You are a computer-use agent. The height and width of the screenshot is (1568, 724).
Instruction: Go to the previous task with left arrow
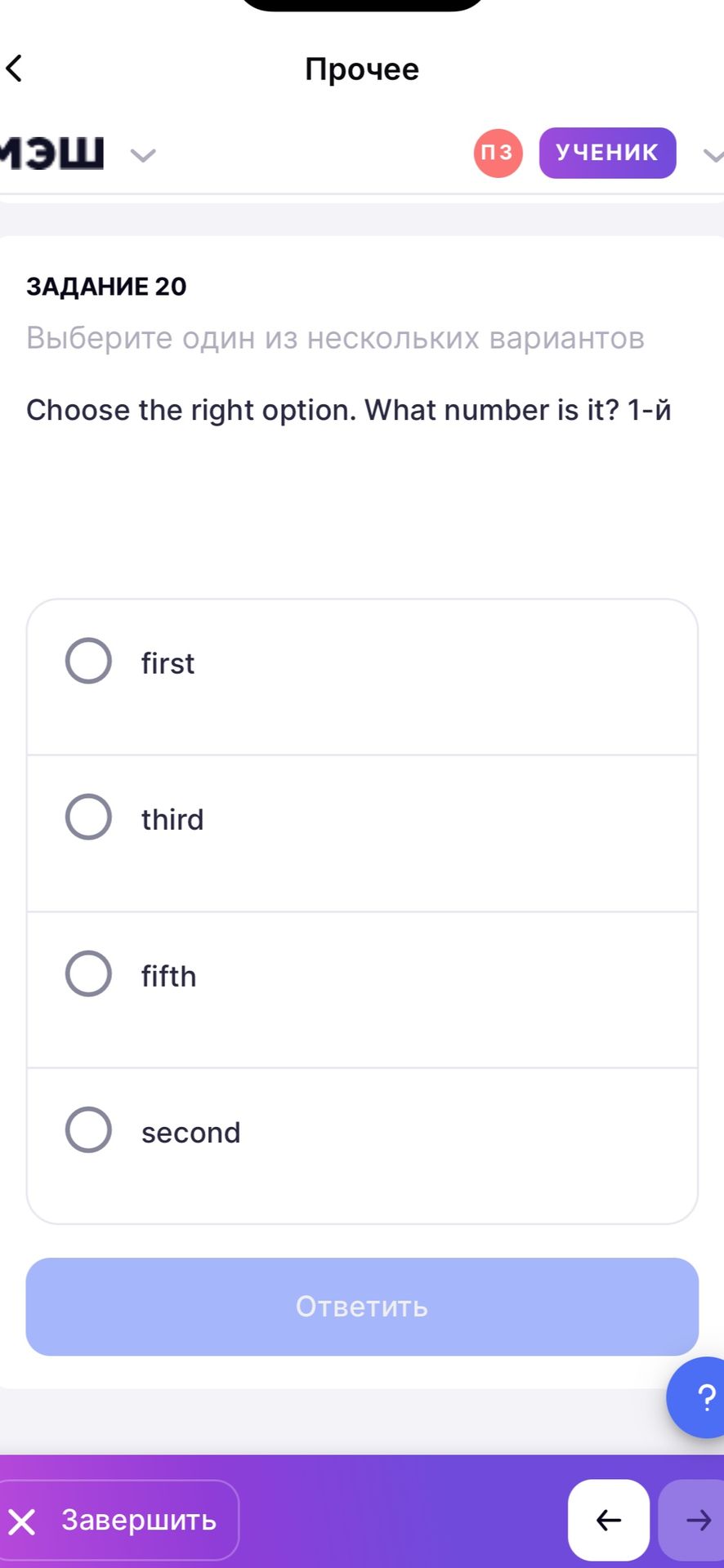click(x=609, y=1520)
